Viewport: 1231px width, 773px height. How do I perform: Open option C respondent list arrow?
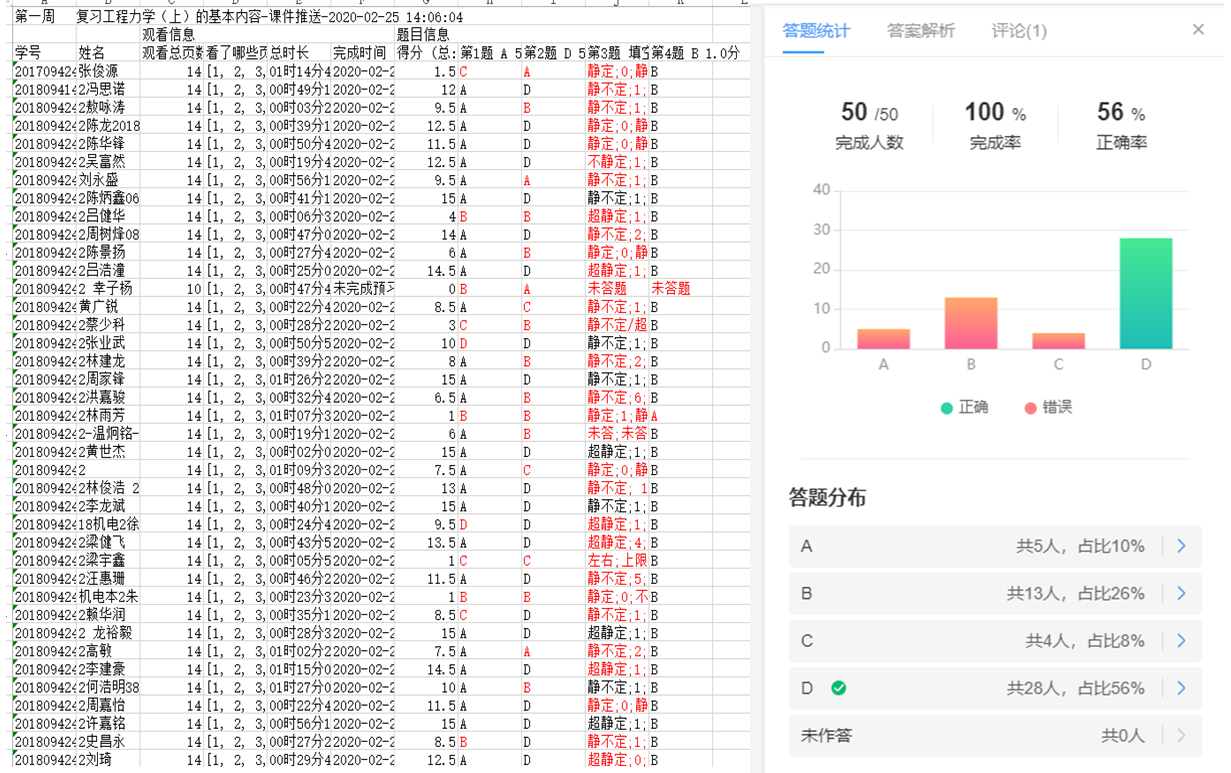pyautogui.click(x=1181, y=641)
